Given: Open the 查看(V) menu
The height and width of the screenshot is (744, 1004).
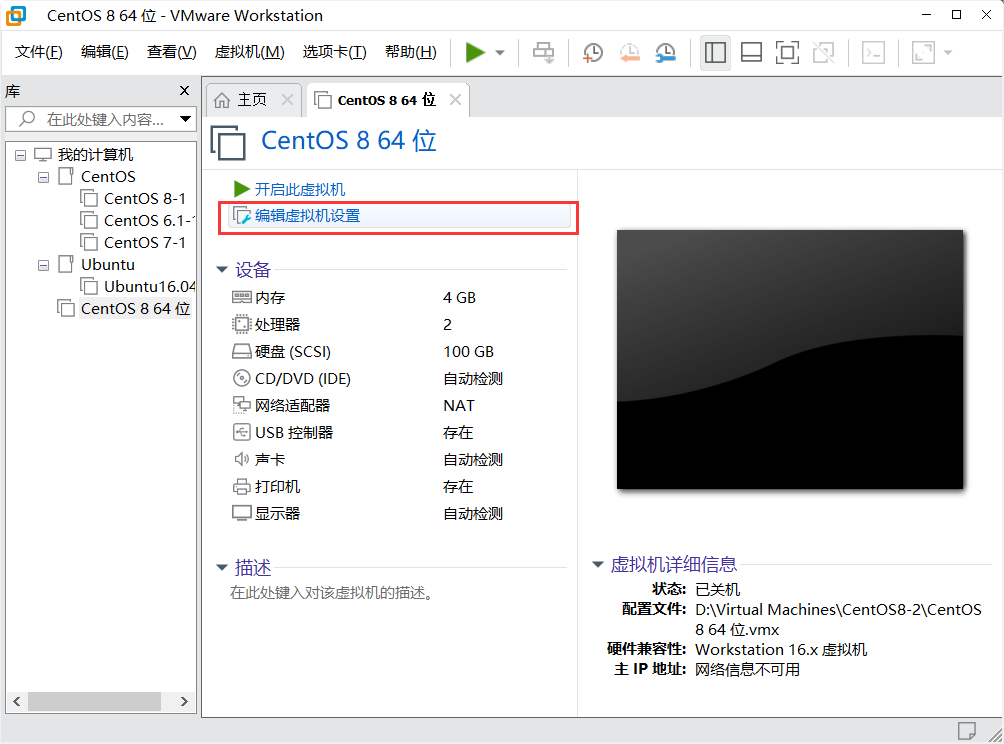Looking at the screenshot, I should 171,52.
